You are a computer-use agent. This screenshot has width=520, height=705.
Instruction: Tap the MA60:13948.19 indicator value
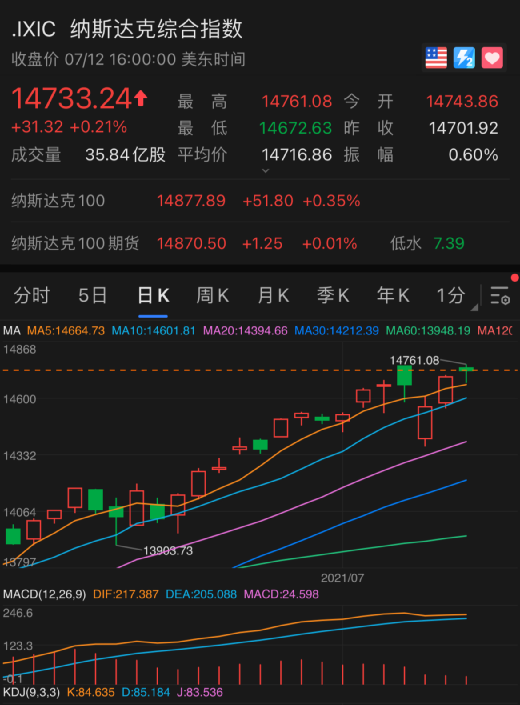tap(428, 331)
